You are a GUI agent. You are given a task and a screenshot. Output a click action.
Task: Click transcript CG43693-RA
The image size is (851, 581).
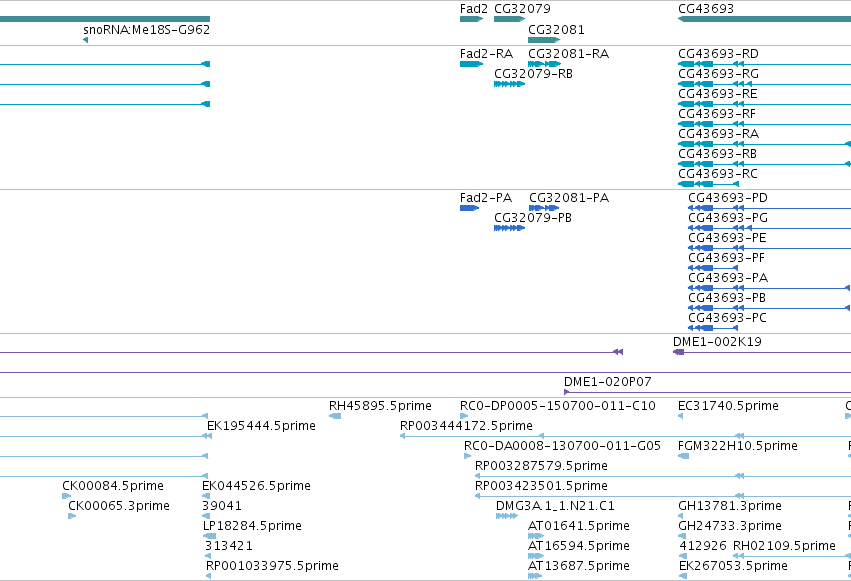tap(718, 134)
